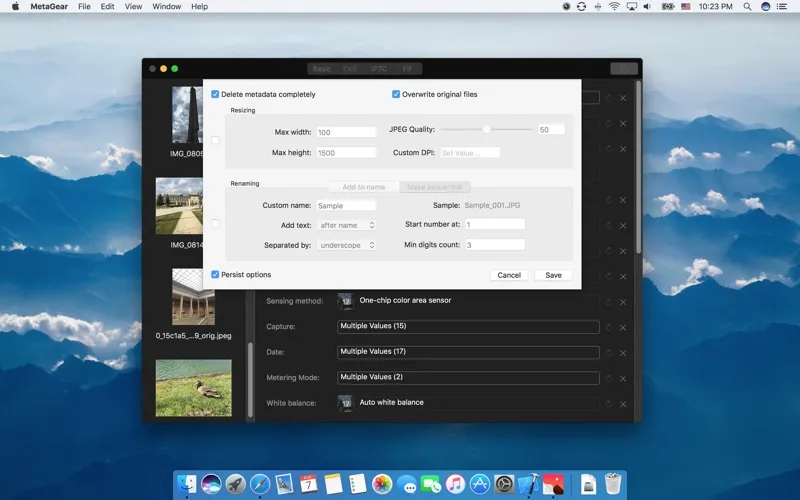Open the Photos app in the dock
The width and height of the screenshot is (800, 500).
(x=382, y=484)
